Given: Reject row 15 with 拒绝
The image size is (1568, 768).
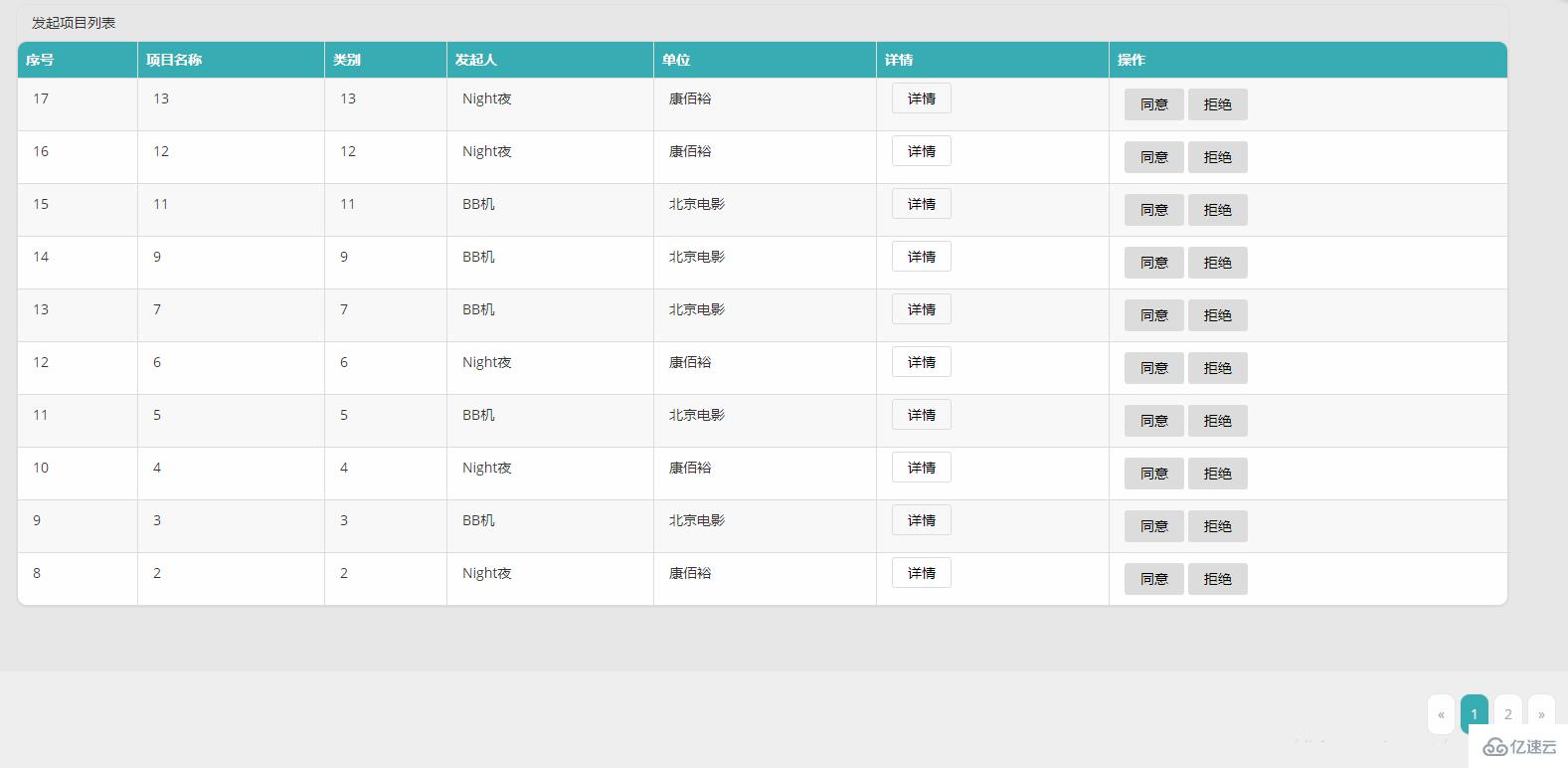Looking at the screenshot, I should click(1217, 210).
